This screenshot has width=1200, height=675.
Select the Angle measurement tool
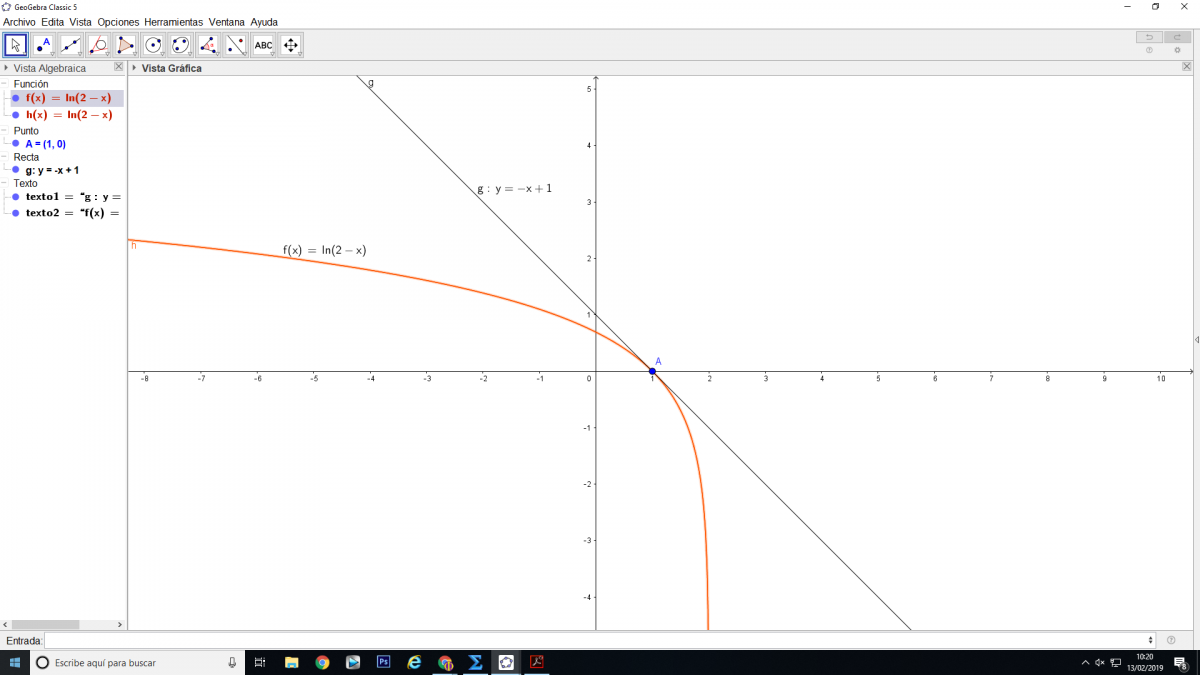208,45
